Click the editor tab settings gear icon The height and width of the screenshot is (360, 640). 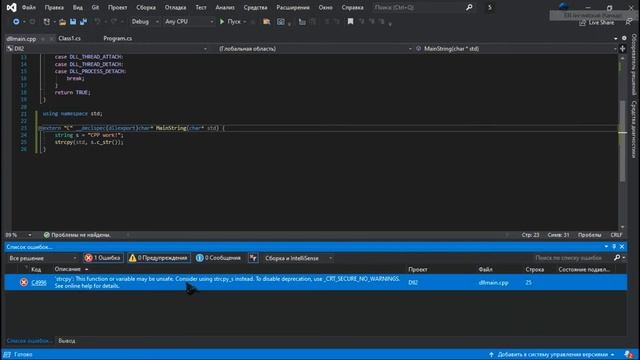624,38
